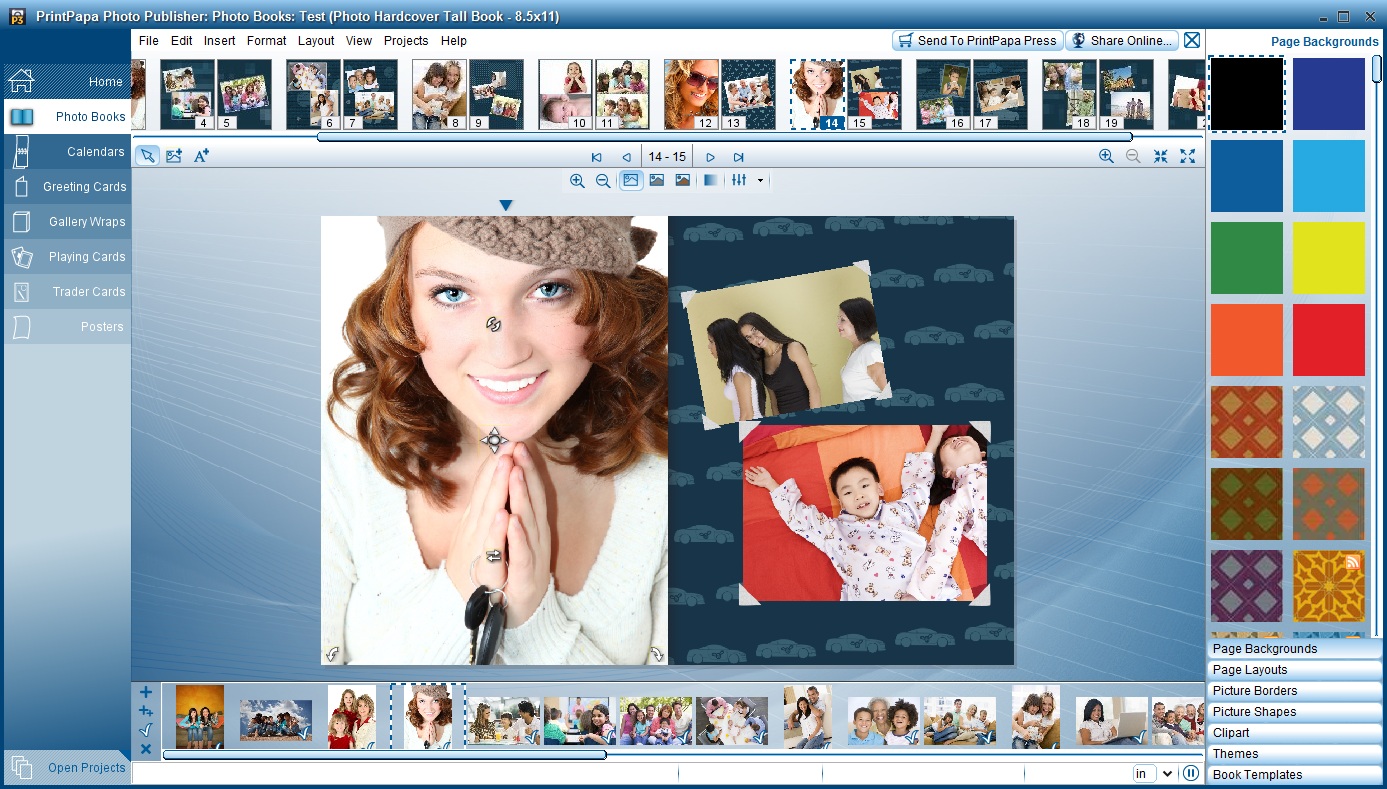Open the Edit menu
Image resolution: width=1387 pixels, height=789 pixels.
[x=181, y=41]
